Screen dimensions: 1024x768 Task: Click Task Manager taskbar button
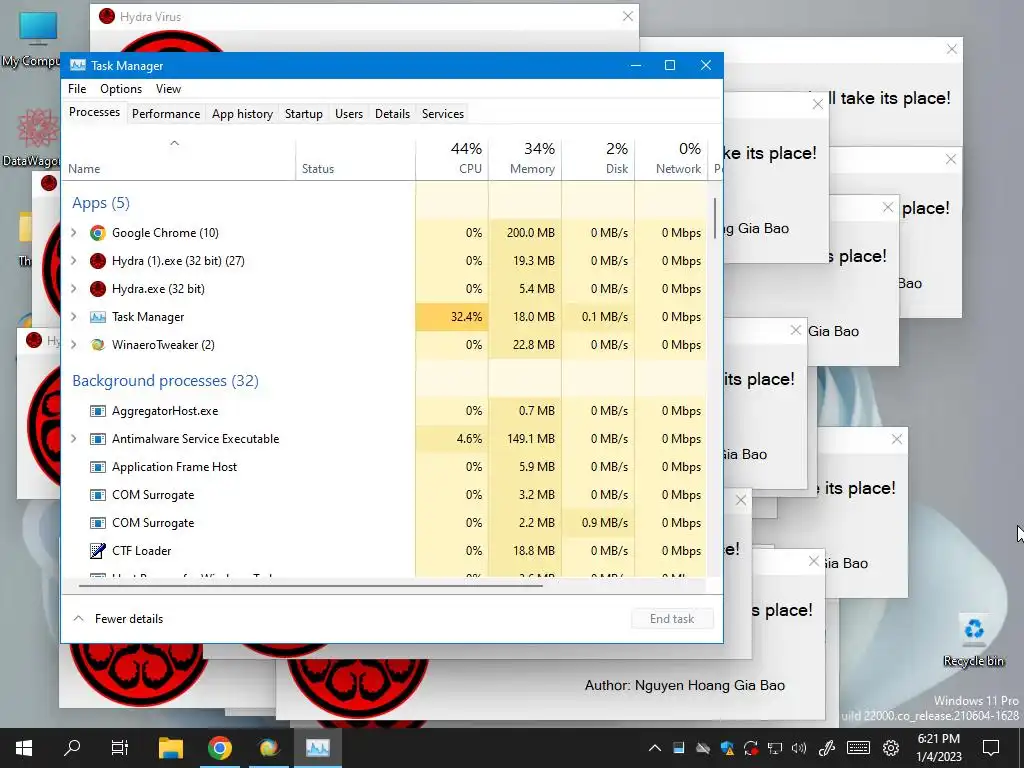coord(318,748)
